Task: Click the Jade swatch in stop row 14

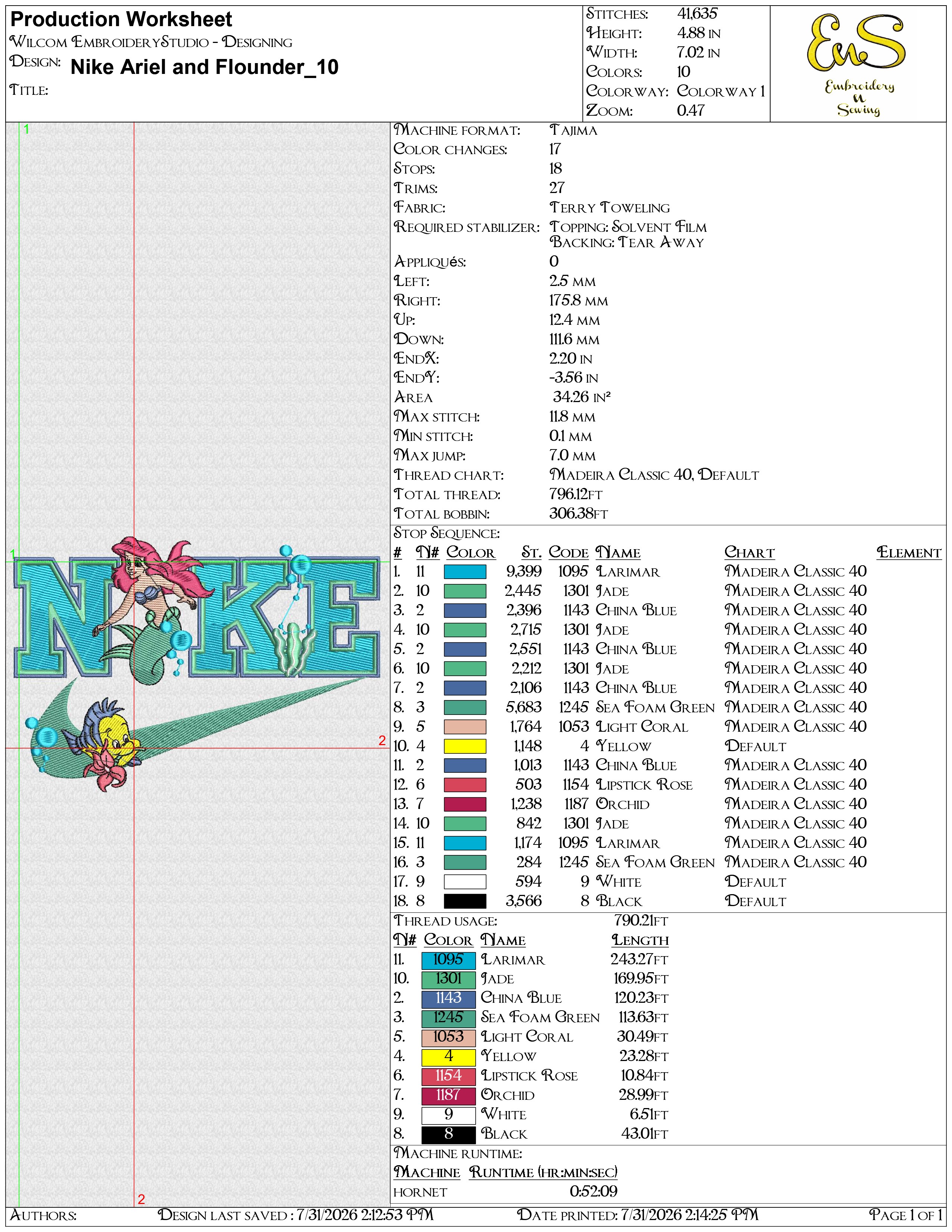Action: 465,824
